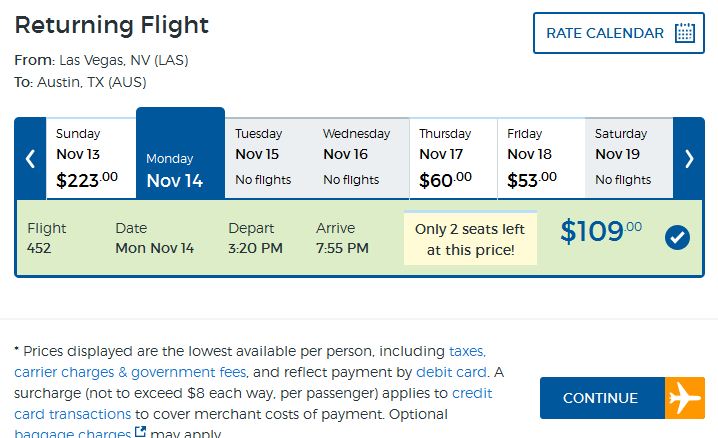This screenshot has height=438, width=718.
Task: Click the calendar icon in Rate Calendar
Action: pos(685,33)
